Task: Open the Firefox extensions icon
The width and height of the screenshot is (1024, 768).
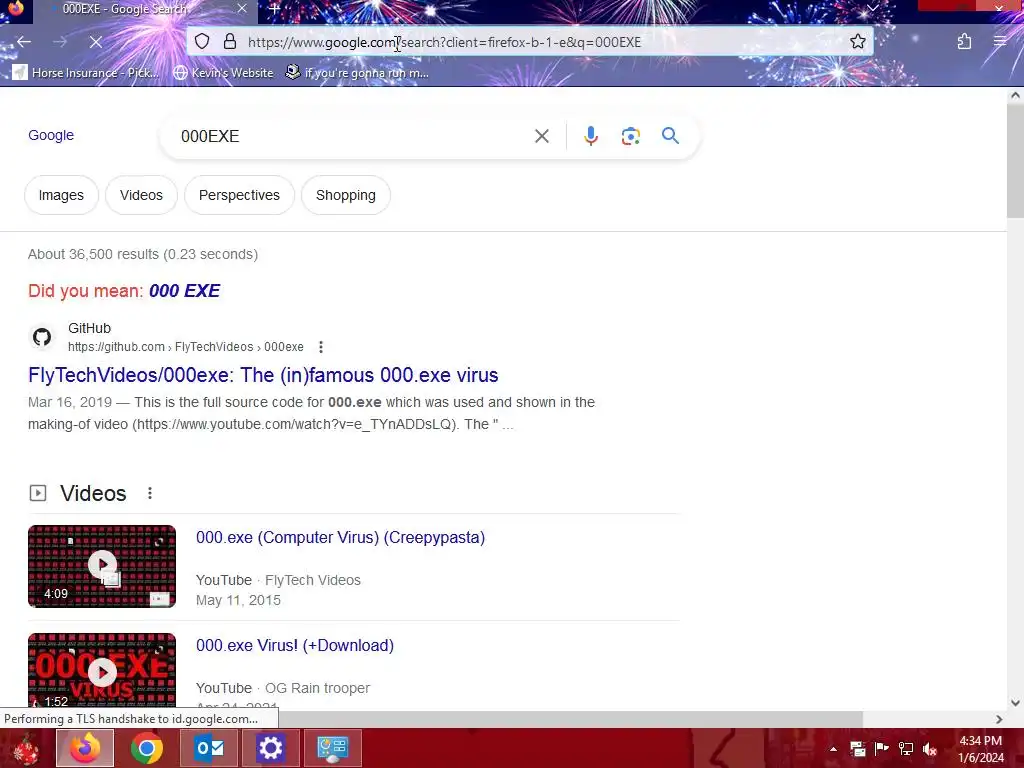Action: (x=964, y=42)
